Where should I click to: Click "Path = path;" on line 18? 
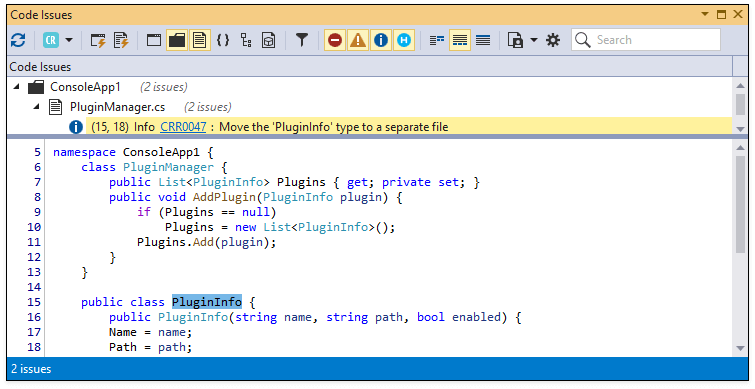click(x=150, y=347)
